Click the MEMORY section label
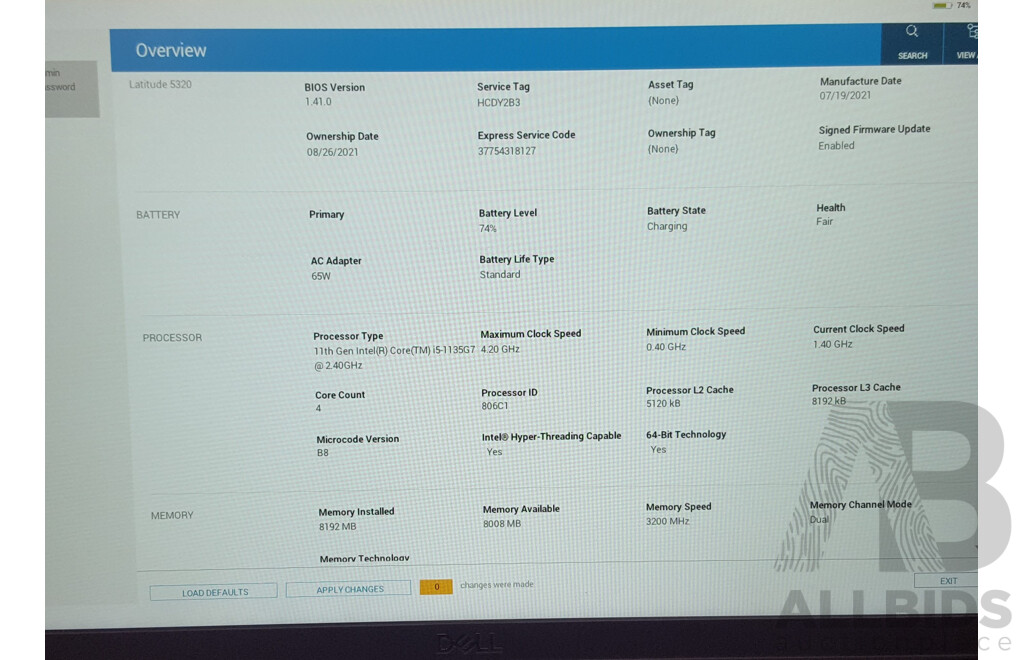Viewport: 1024px width, 660px height. [172, 515]
